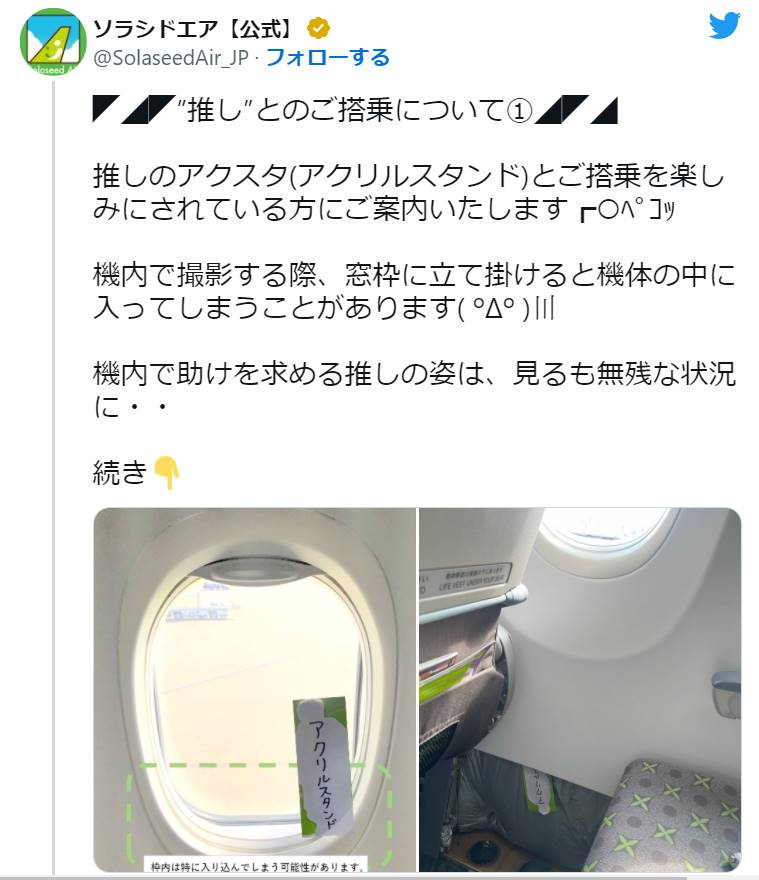
Task: Click the "推し"とのご搭乗について① headline text
Action: tap(355, 109)
